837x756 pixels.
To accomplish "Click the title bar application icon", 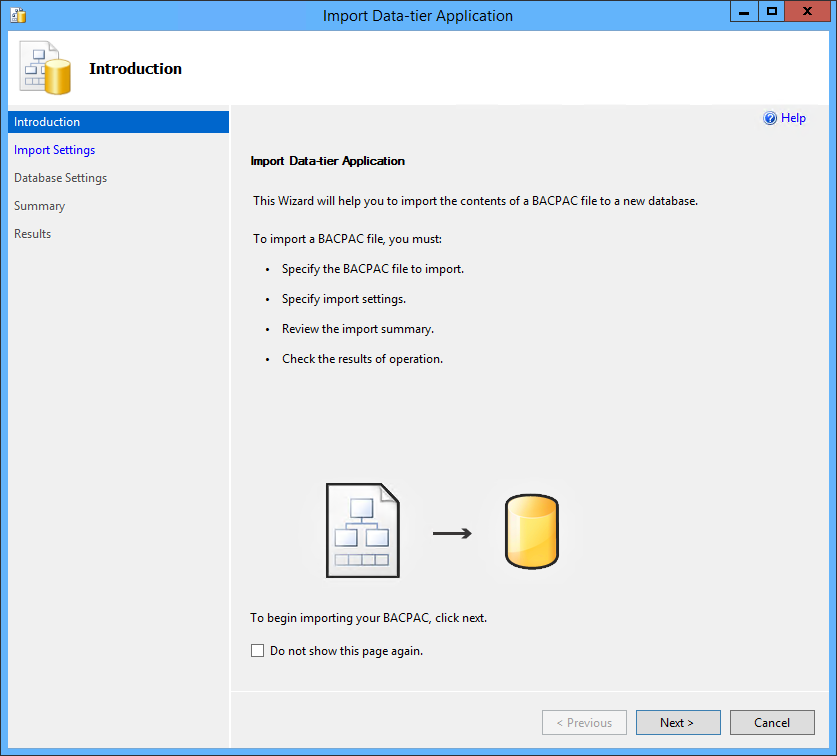I will pyautogui.click(x=18, y=15).
